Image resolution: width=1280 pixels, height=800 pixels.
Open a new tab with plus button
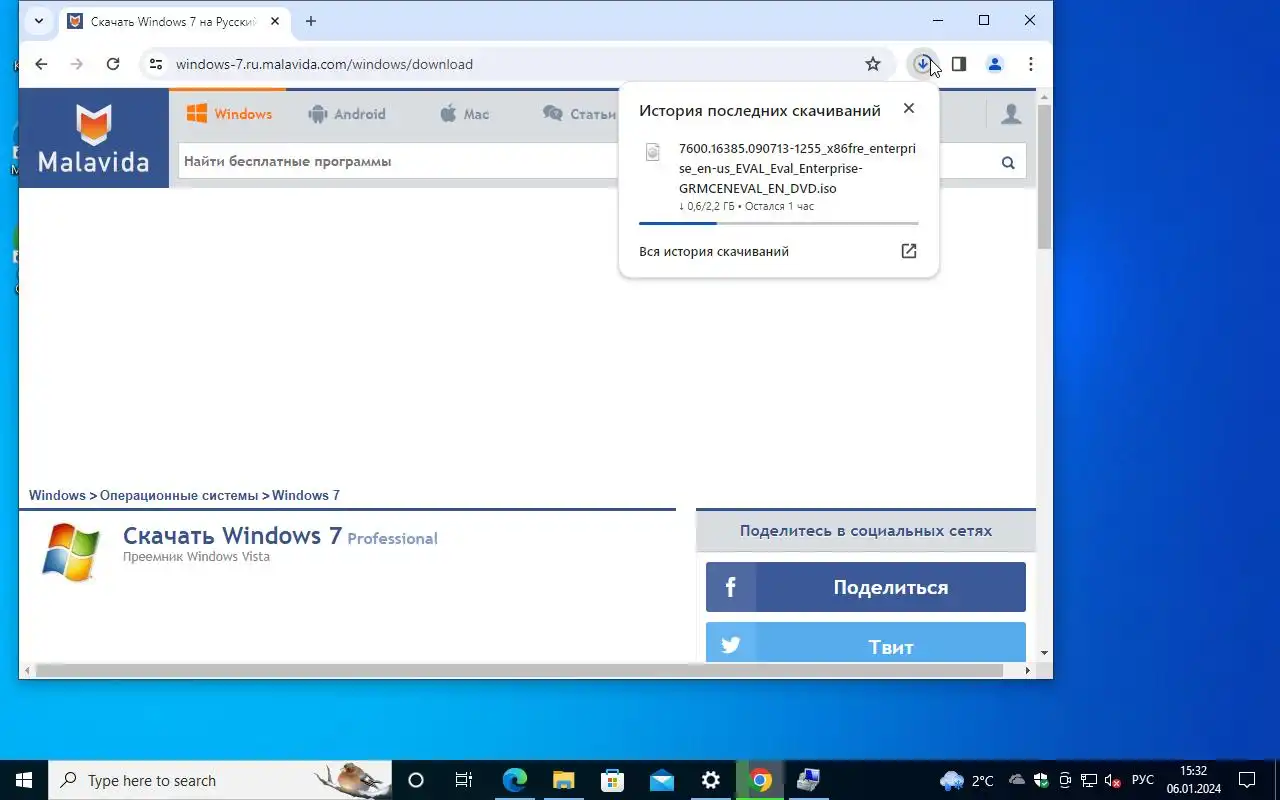(311, 21)
